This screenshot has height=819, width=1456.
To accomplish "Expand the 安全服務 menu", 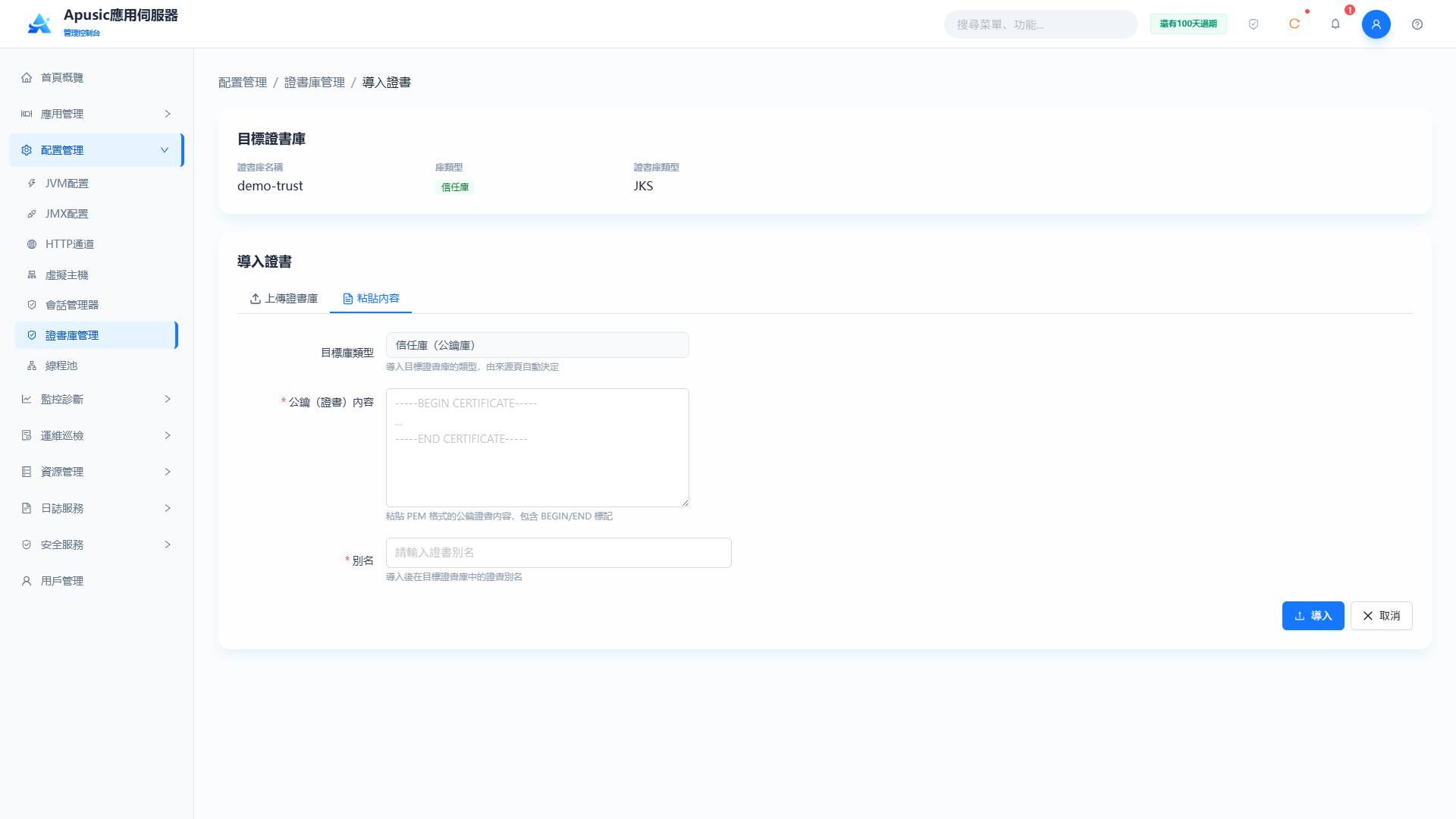I will [96, 544].
